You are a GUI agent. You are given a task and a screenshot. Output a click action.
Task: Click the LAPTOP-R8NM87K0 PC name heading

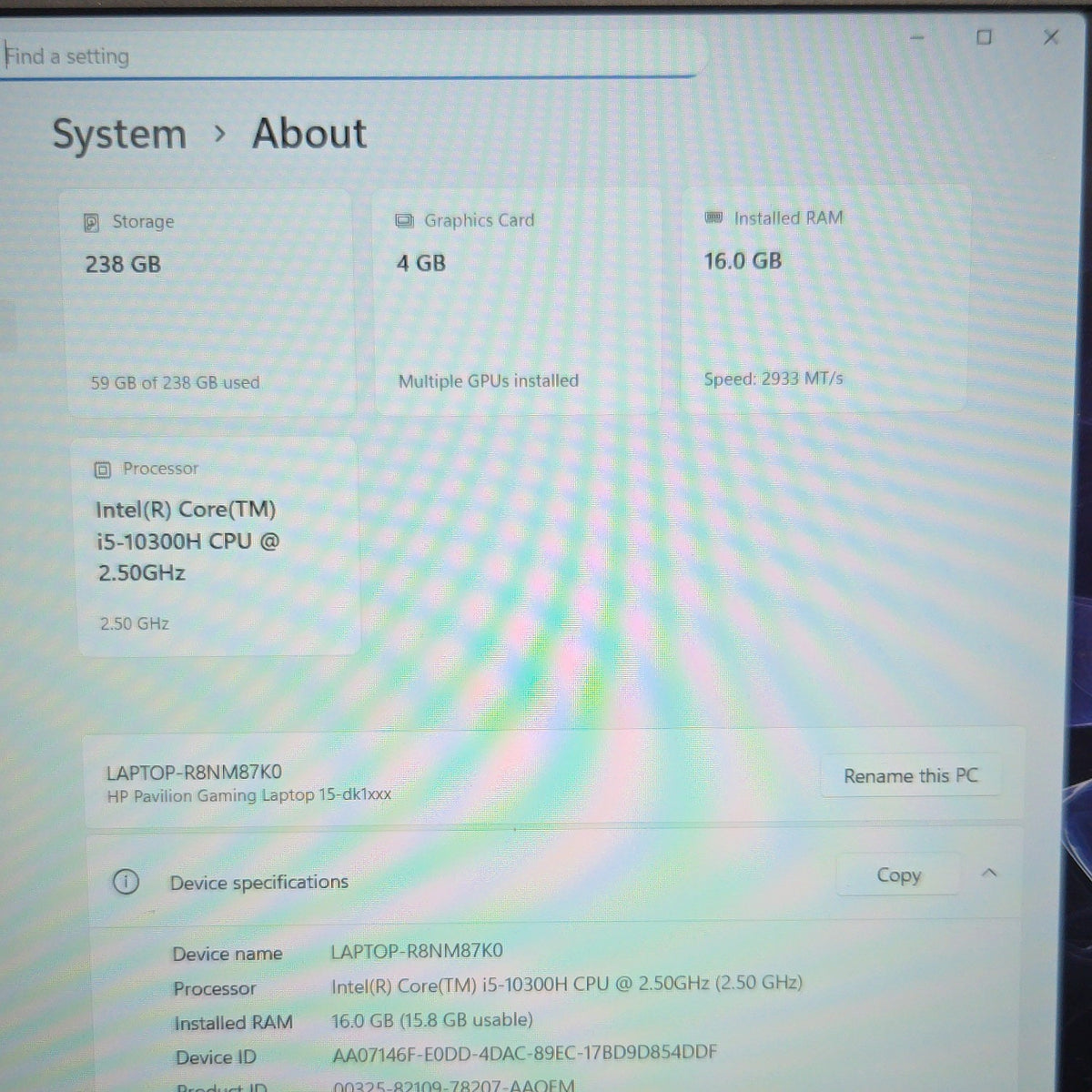pos(194,773)
